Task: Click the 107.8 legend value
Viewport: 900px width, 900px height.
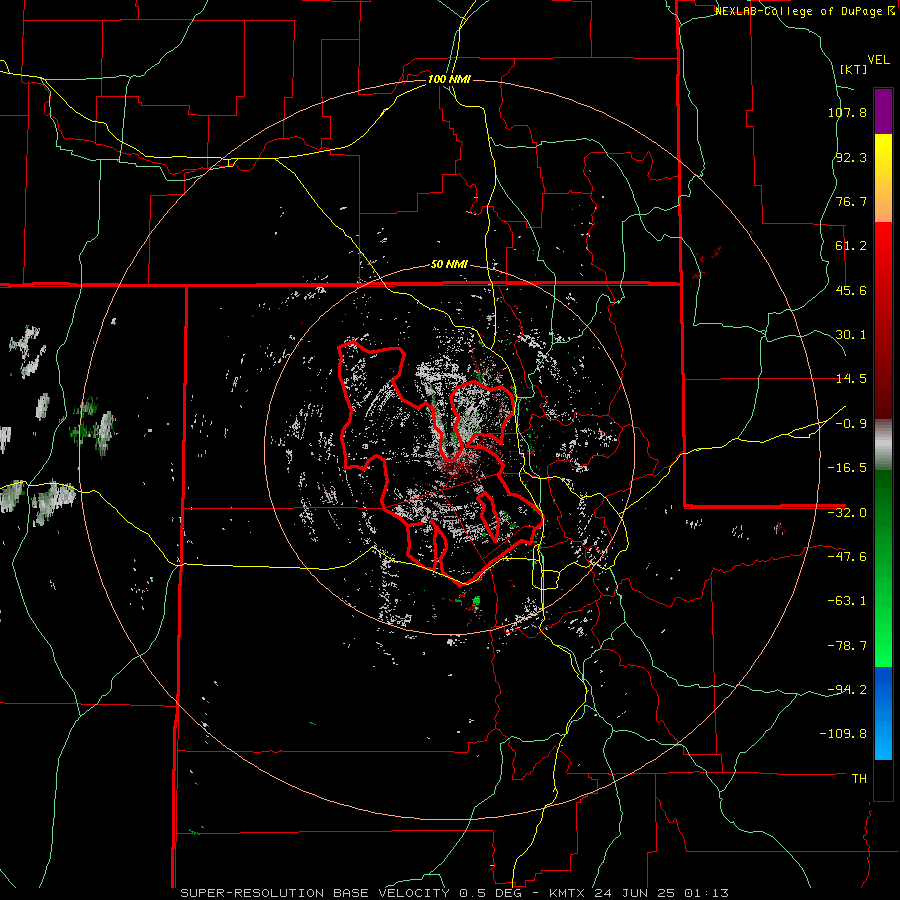Action: click(847, 112)
